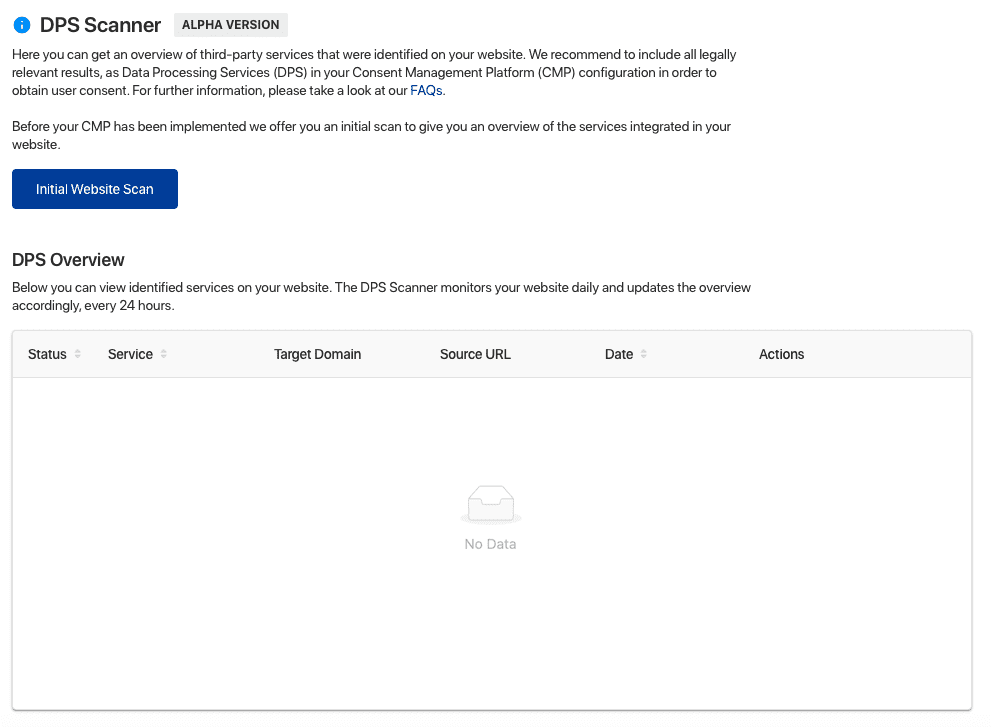Click the ALPHA VERSION badge
This screenshot has height=727, width=991.
tap(231, 25)
